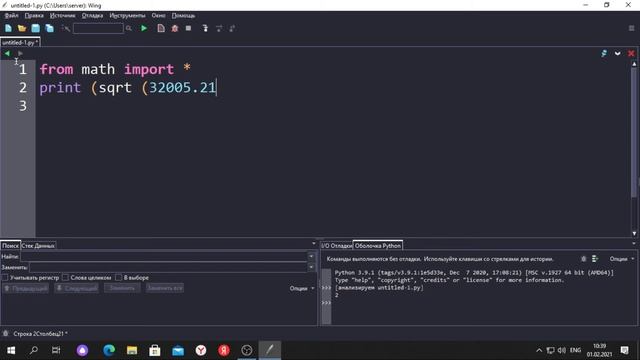Open the hamburger menu at toolbar's right end
The image size is (640, 360).
(x=631, y=28)
